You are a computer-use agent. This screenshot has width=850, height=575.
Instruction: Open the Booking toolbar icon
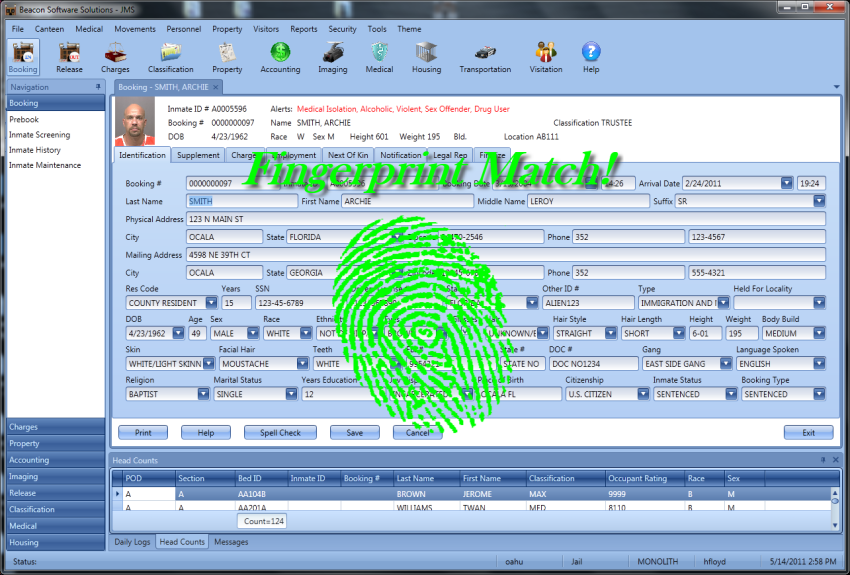point(22,56)
